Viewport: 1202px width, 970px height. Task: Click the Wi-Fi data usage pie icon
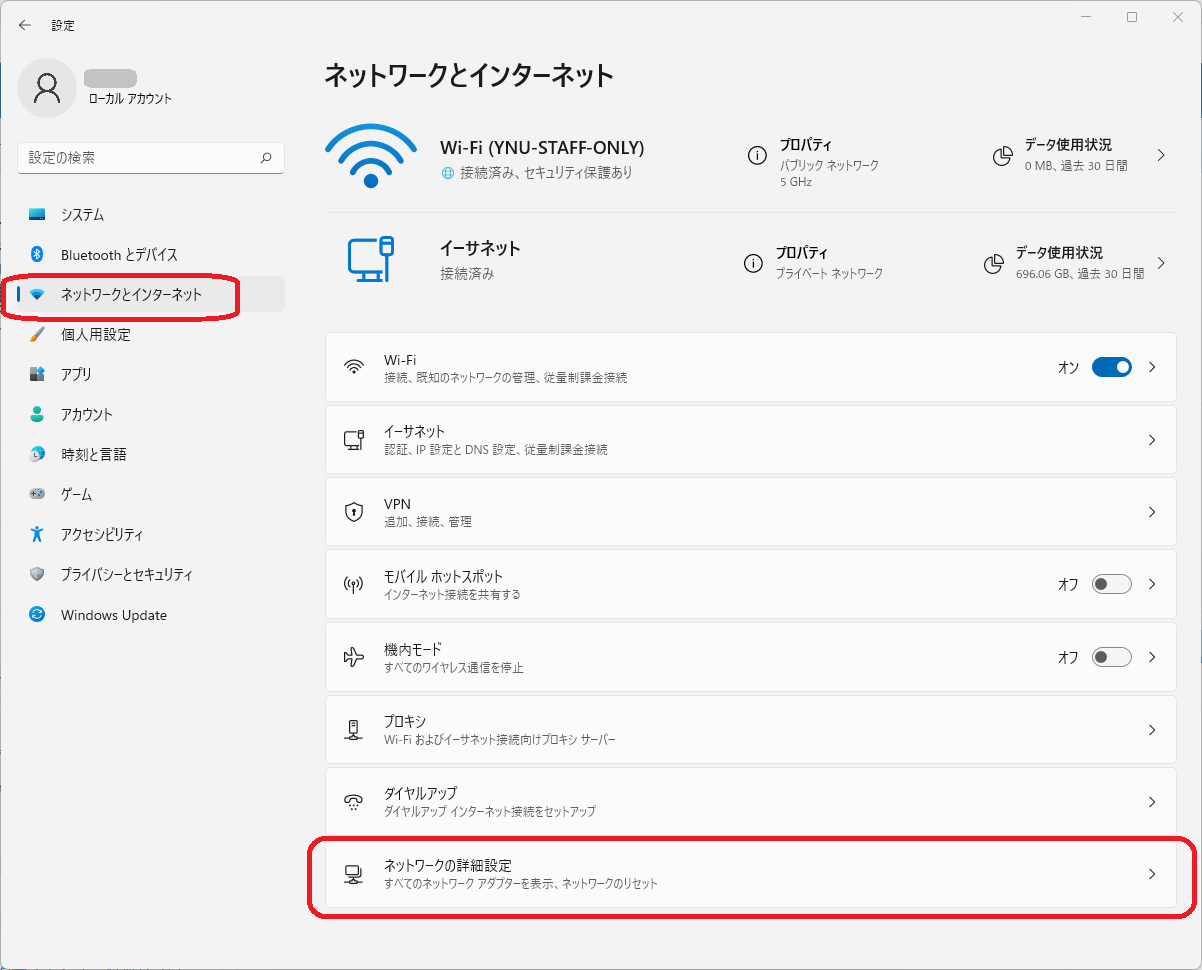(x=1002, y=156)
